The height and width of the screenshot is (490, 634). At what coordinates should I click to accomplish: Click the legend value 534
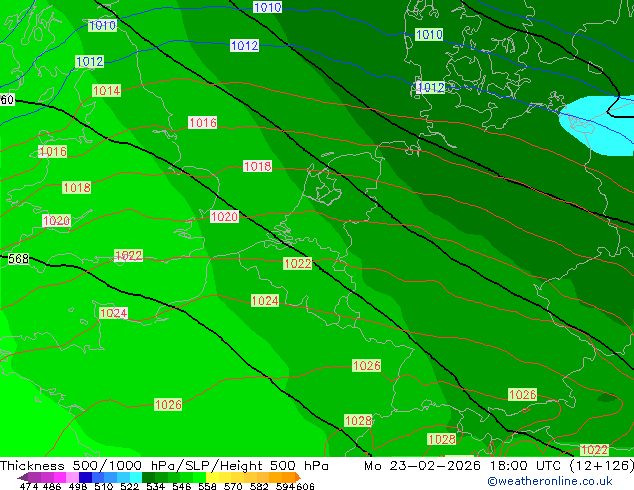tap(156, 486)
